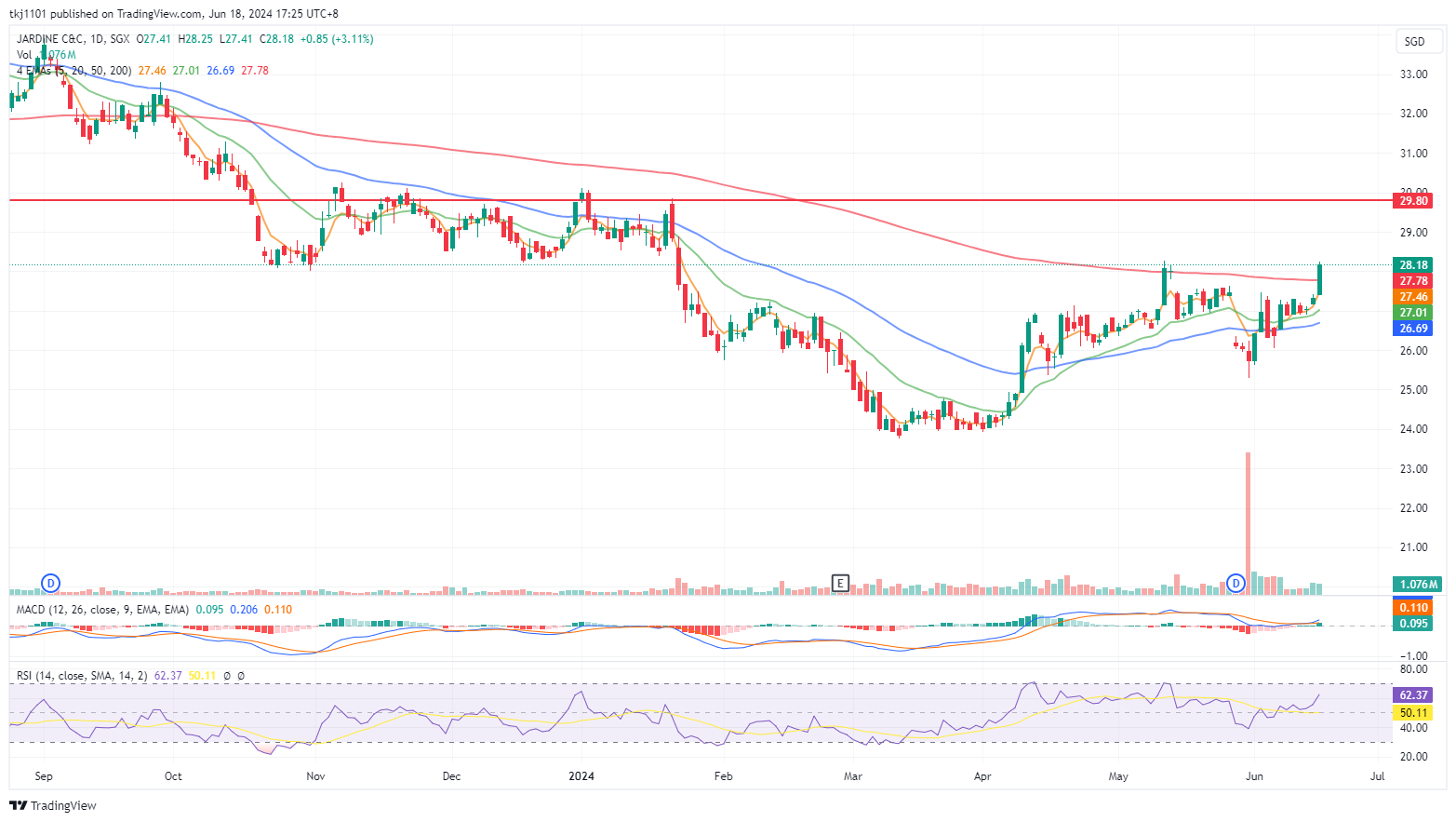The height and width of the screenshot is (822, 1456).
Task: Click the 33.00 price axis label
Action: (x=1413, y=74)
